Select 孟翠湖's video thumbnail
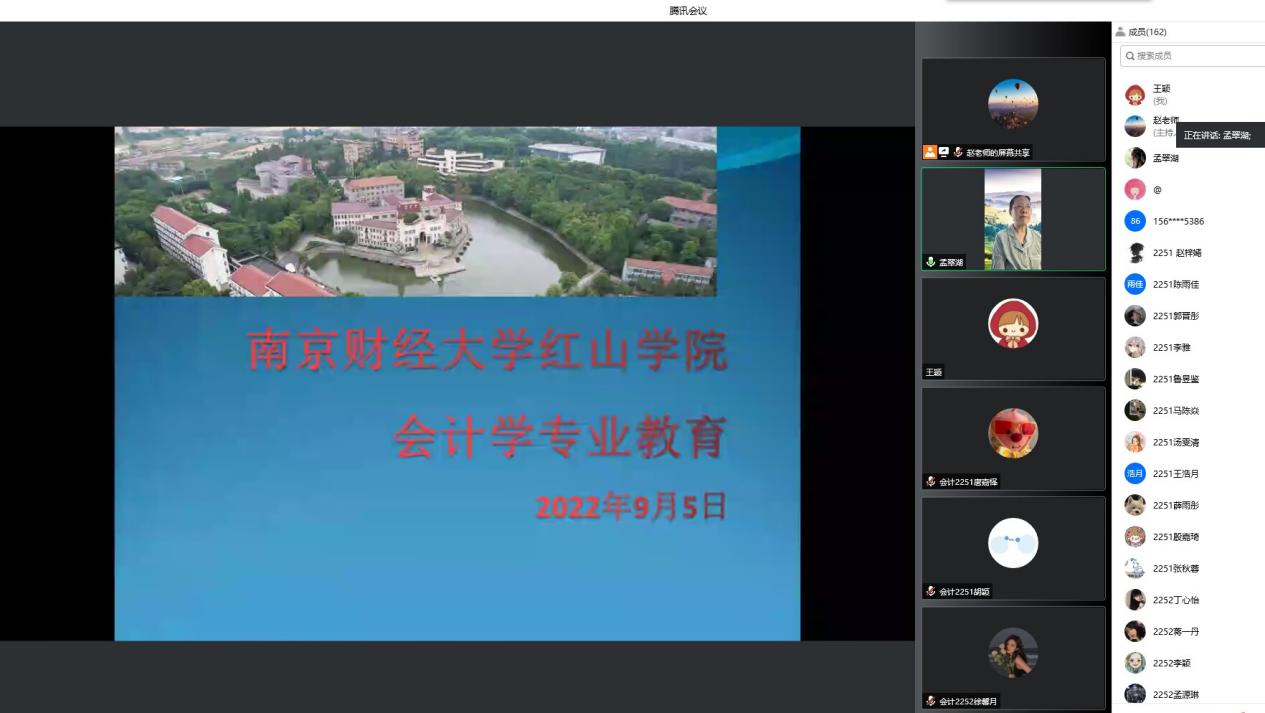Image resolution: width=1265 pixels, height=713 pixels. point(1012,219)
